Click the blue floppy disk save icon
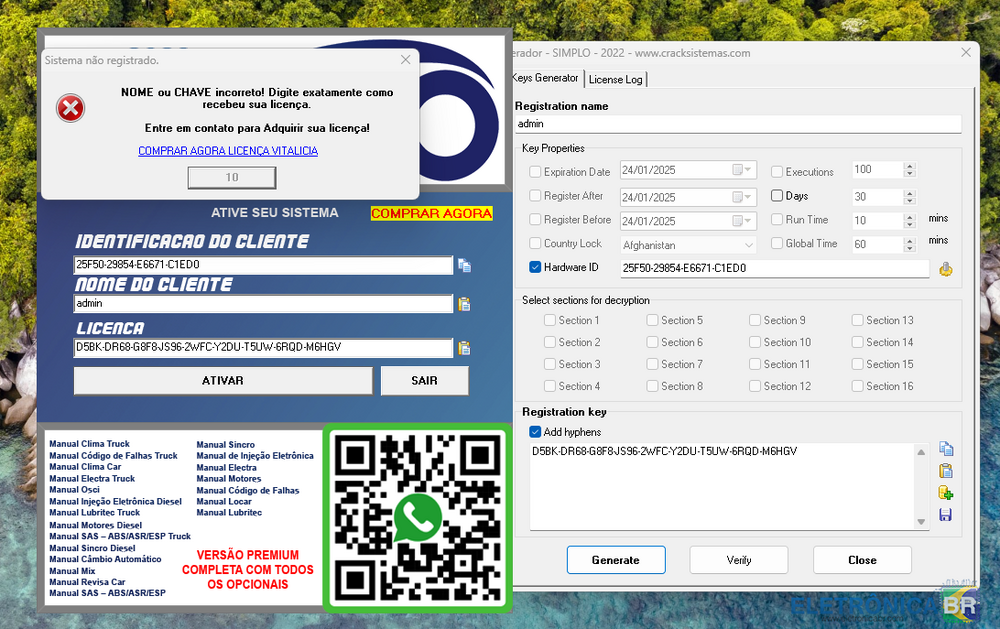1000x629 pixels. pyautogui.click(x=945, y=515)
